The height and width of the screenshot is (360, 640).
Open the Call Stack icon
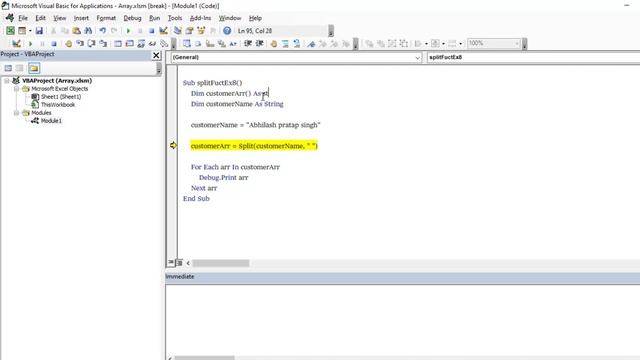click(x=164, y=43)
